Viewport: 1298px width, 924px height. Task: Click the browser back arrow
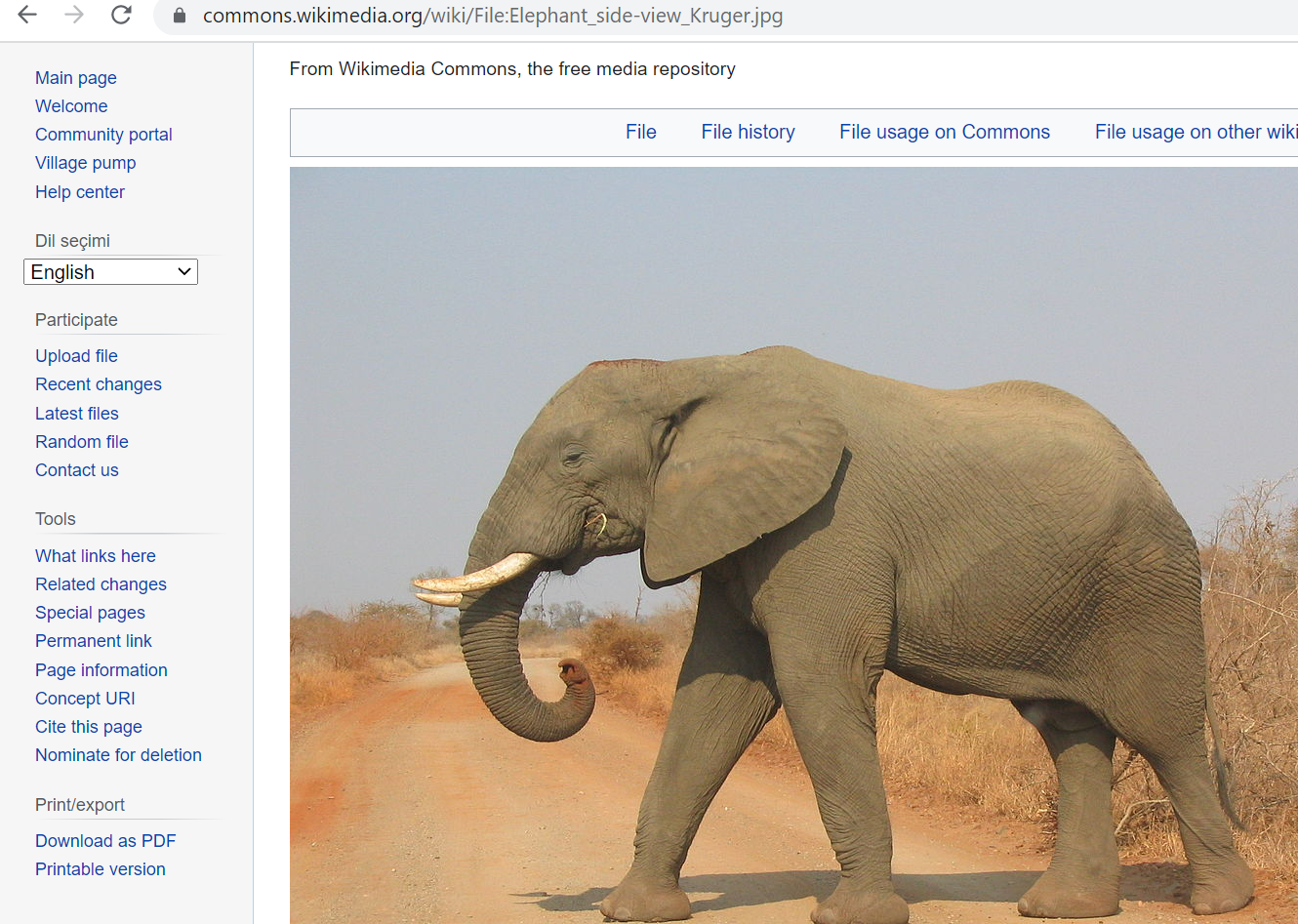pyautogui.click(x=27, y=15)
